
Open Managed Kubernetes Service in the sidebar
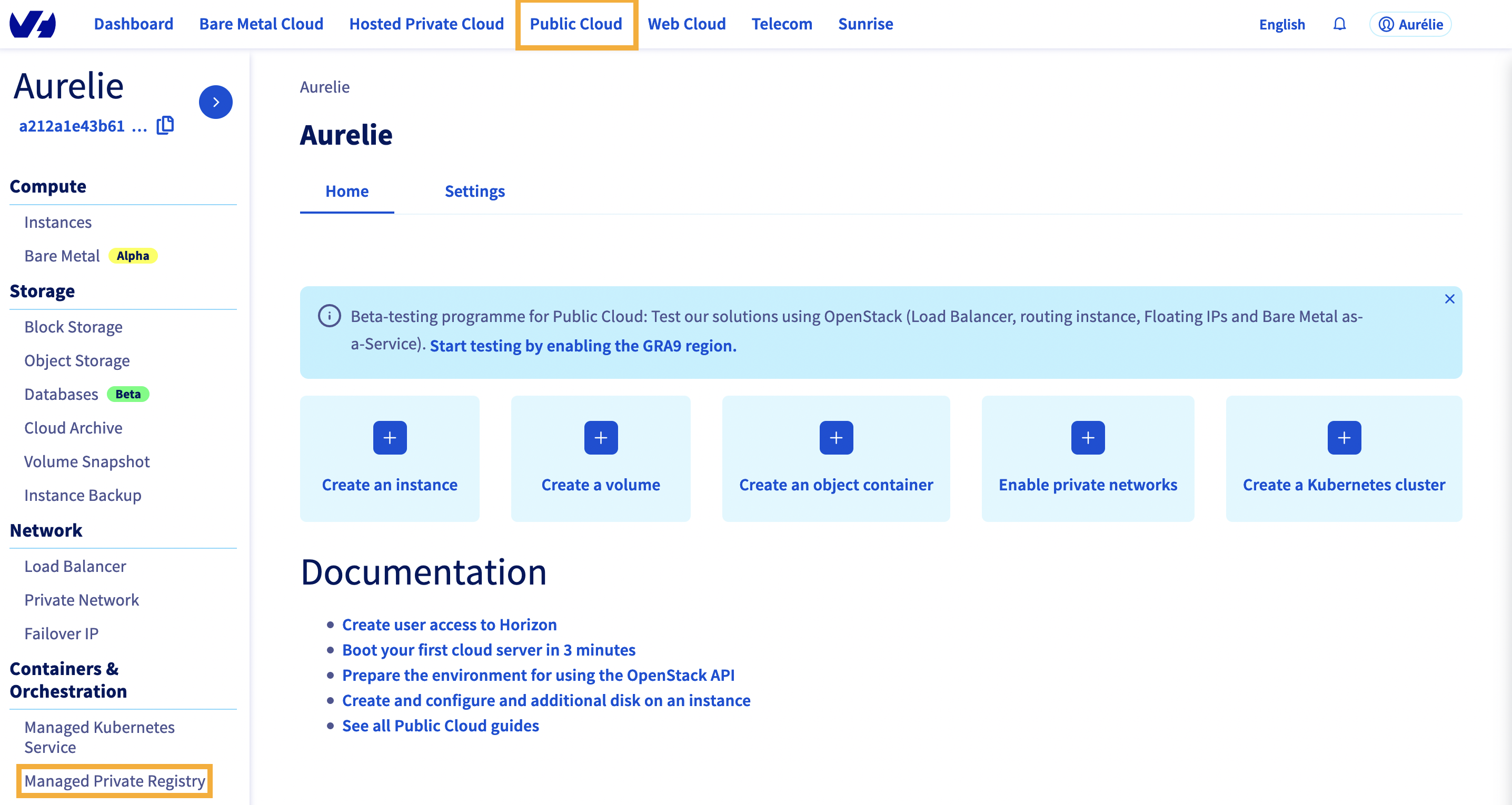[100, 737]
